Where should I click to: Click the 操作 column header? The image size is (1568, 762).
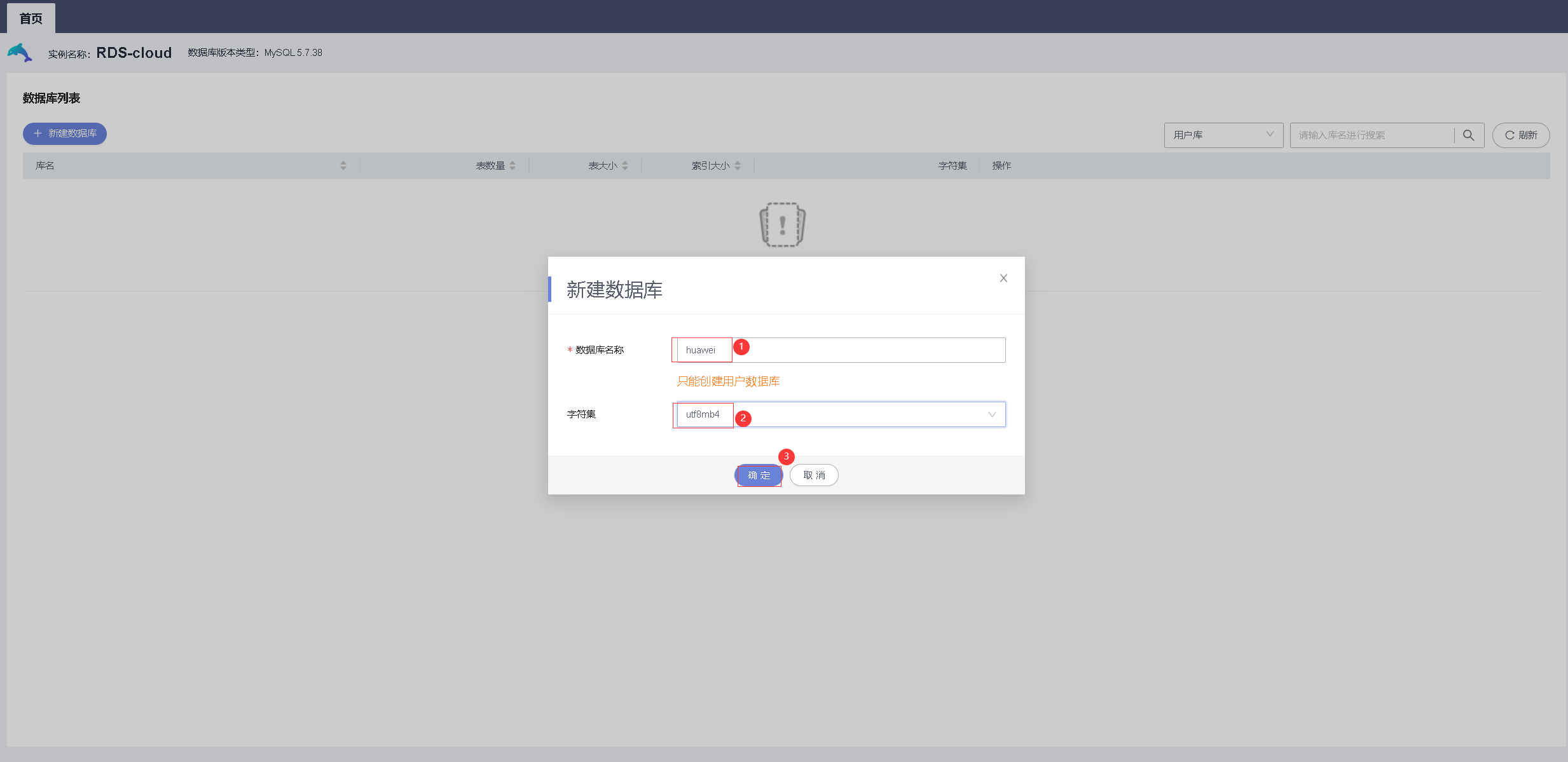tap(1001, 166)
